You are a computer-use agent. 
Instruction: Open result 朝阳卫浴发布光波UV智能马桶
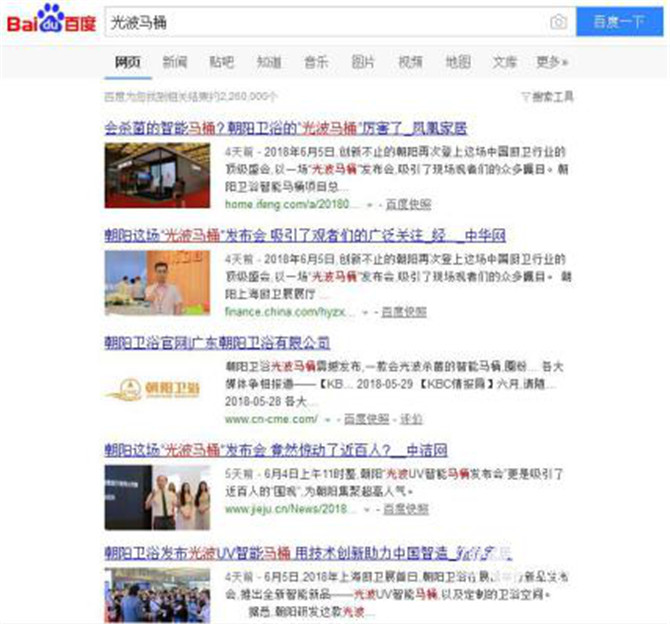(x=308, y=553)
